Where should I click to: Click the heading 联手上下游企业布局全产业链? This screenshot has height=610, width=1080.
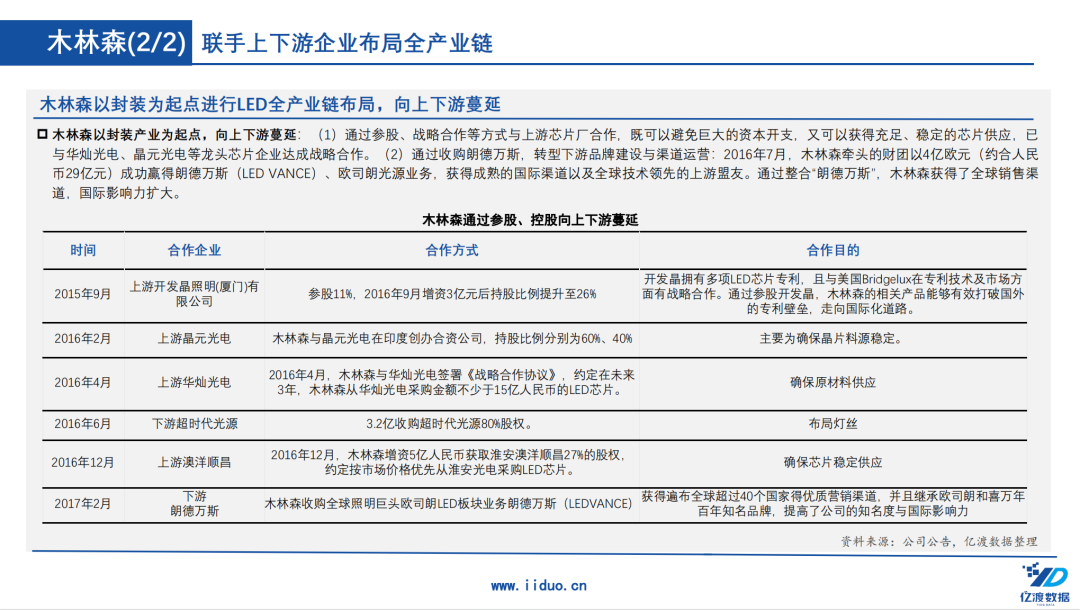tap(347, 43)
